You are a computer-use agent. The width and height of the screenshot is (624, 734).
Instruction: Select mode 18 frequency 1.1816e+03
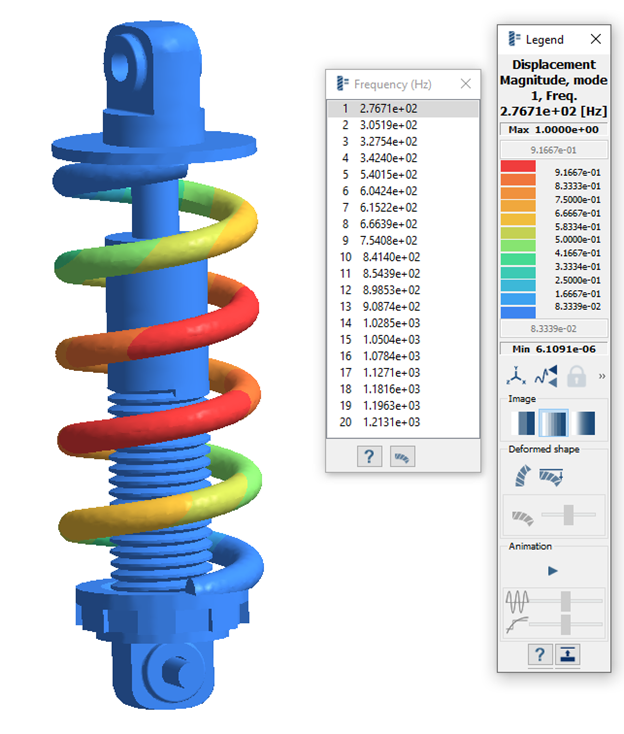coord(403,389)
